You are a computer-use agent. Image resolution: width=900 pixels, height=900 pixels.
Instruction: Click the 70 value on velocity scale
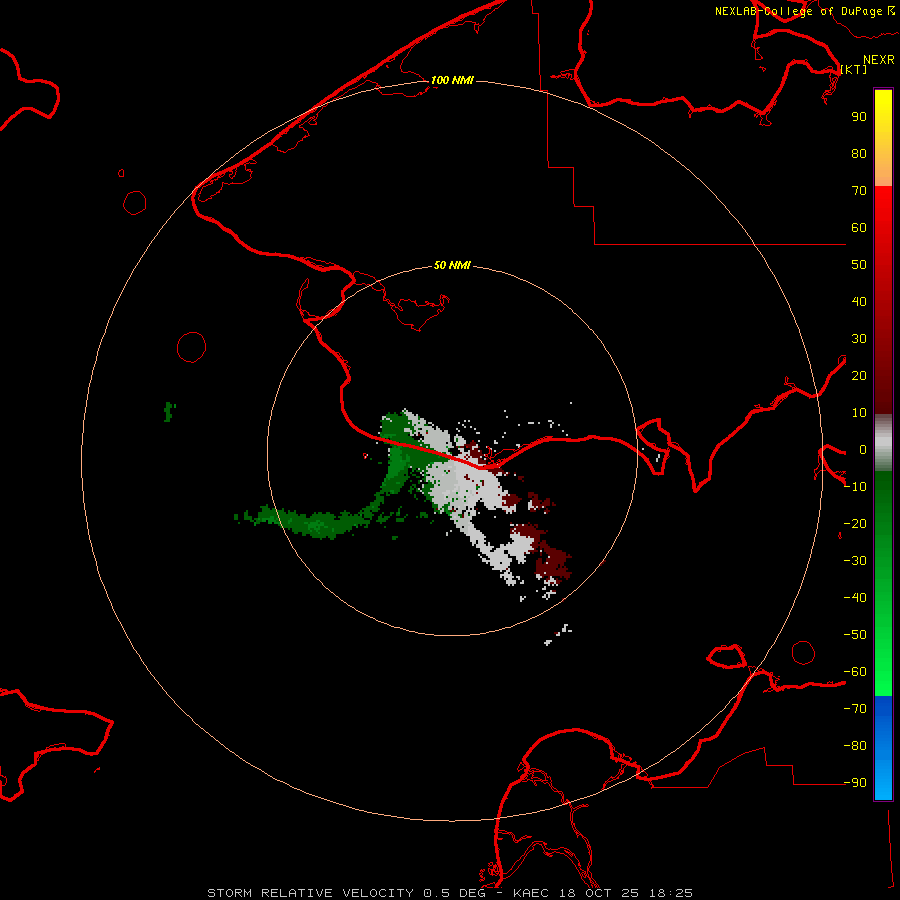859,191
